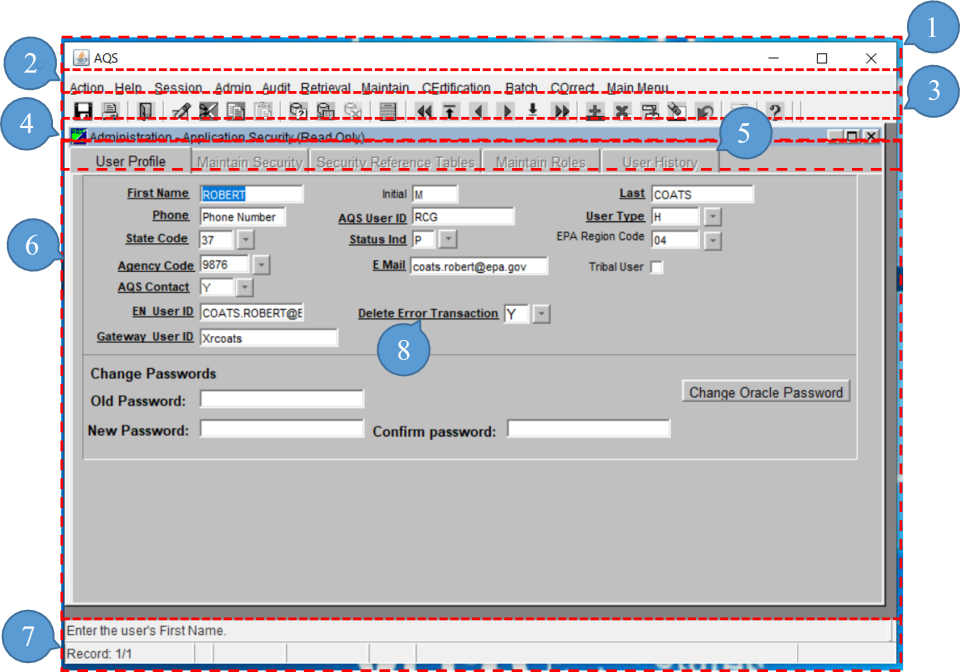960x672 pixels.
Task: Click the Help question mark icon
Action: pyautogui.click(x=776, y=110)
